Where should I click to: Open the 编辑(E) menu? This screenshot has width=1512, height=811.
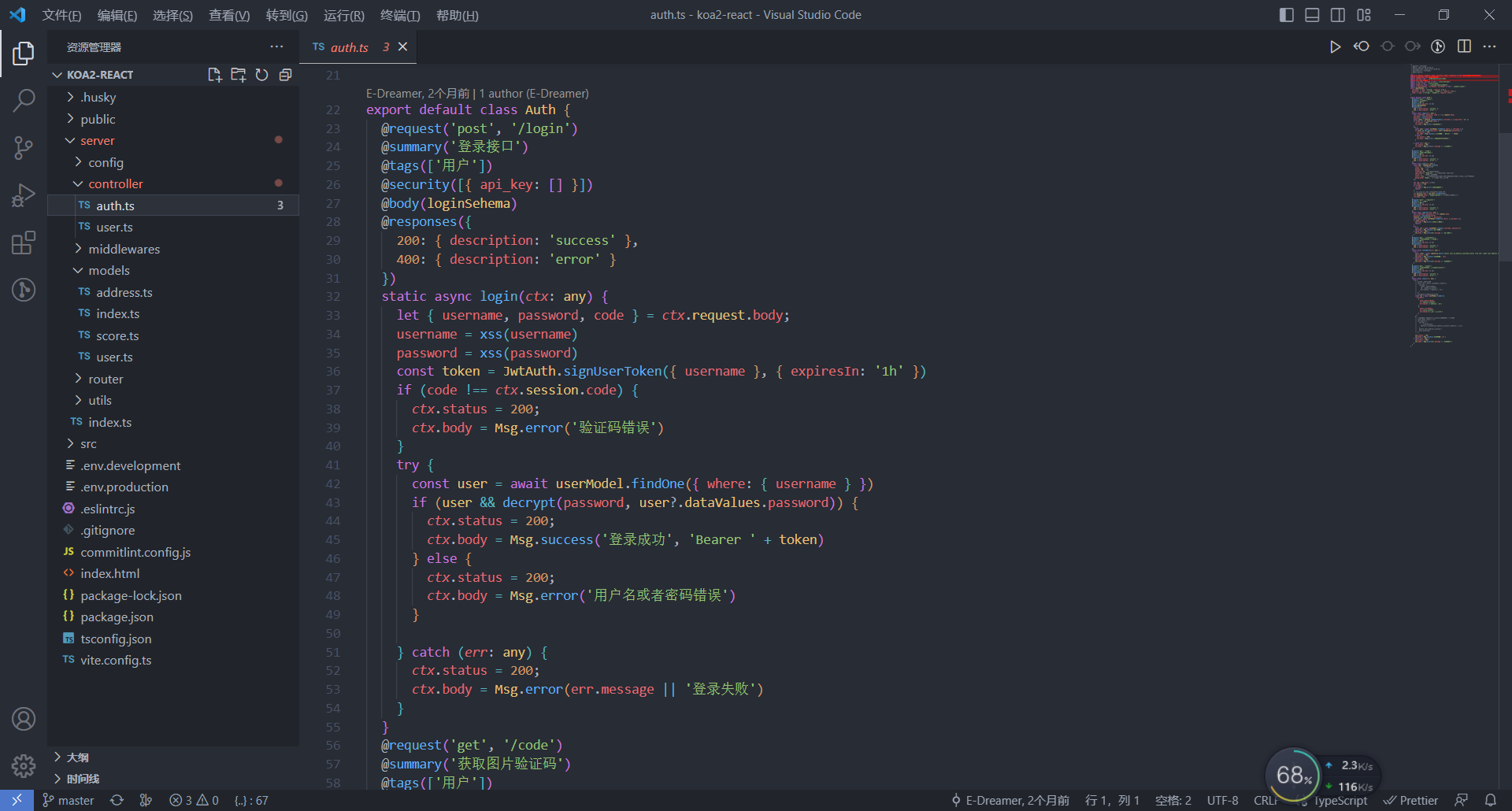coord(117,15)
